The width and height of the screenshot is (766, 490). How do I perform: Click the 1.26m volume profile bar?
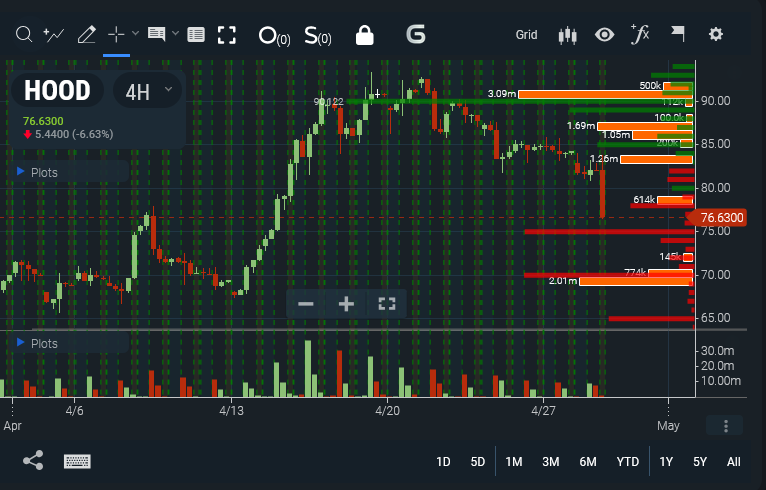pos(656,159)
